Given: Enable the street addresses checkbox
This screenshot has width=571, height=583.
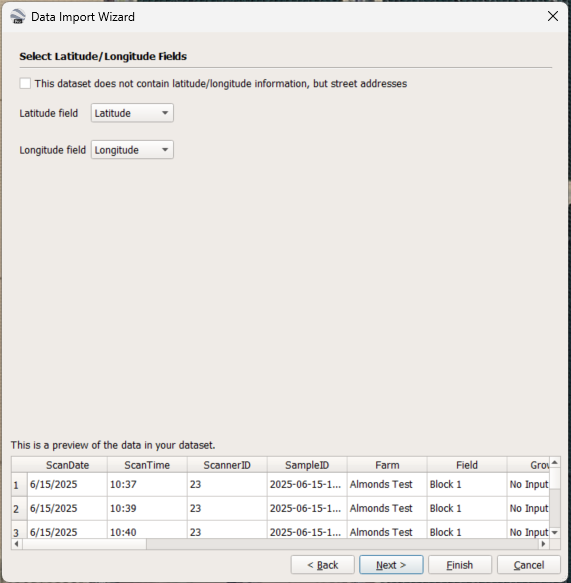Looking at the screenshot, I should click(x=25, y=83).
